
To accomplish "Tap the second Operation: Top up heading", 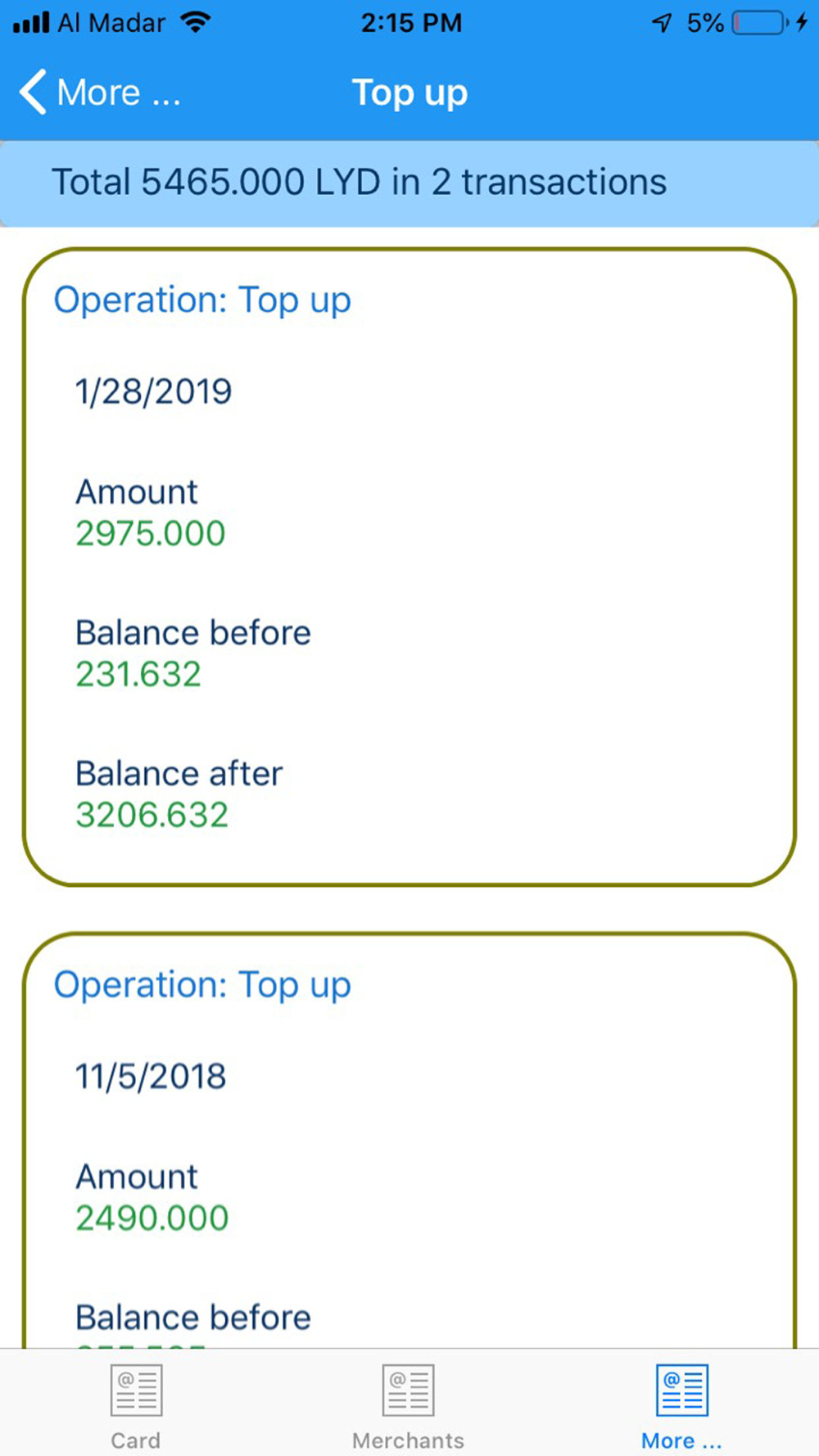I will click(202, 984).
